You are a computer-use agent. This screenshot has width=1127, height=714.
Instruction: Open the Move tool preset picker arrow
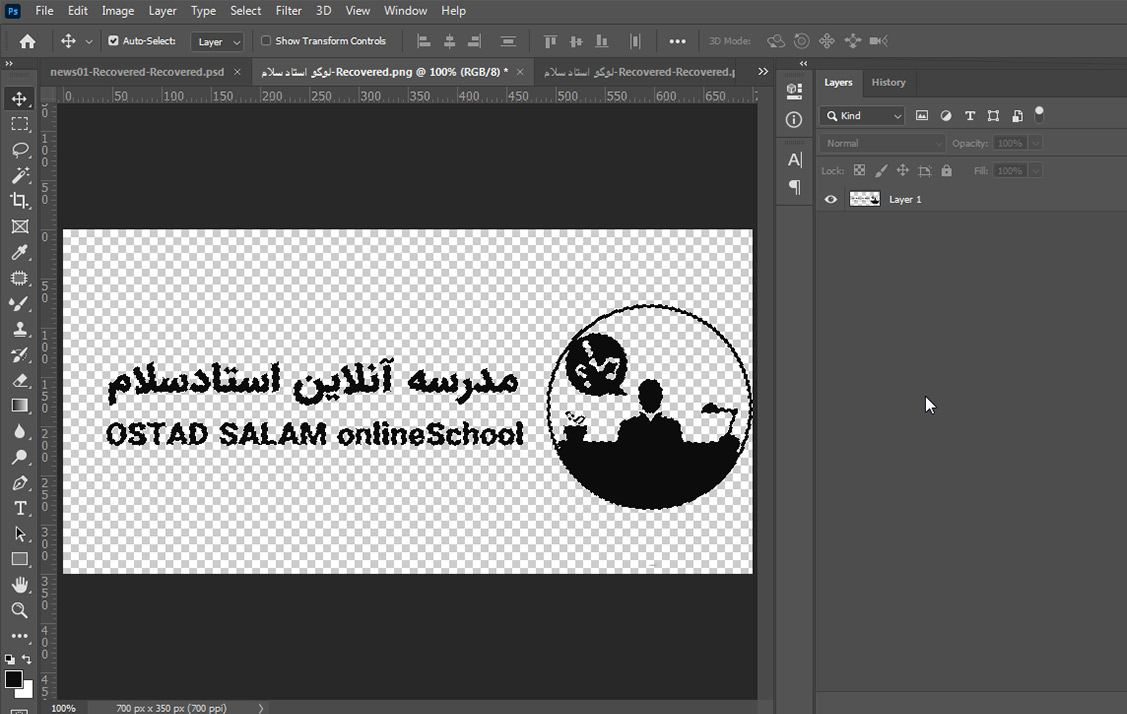(89, 42)
